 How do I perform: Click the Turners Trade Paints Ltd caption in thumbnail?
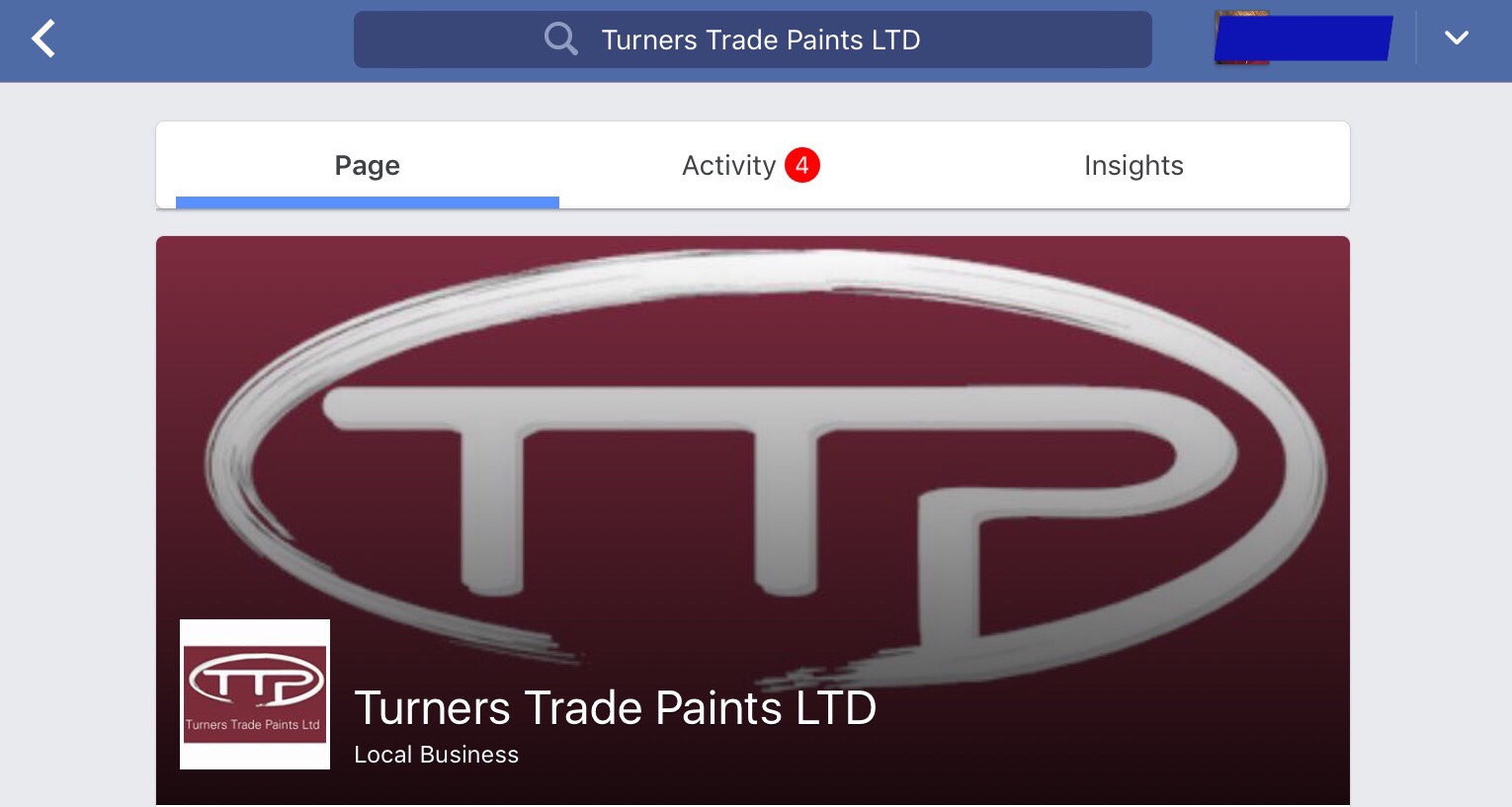253,724
